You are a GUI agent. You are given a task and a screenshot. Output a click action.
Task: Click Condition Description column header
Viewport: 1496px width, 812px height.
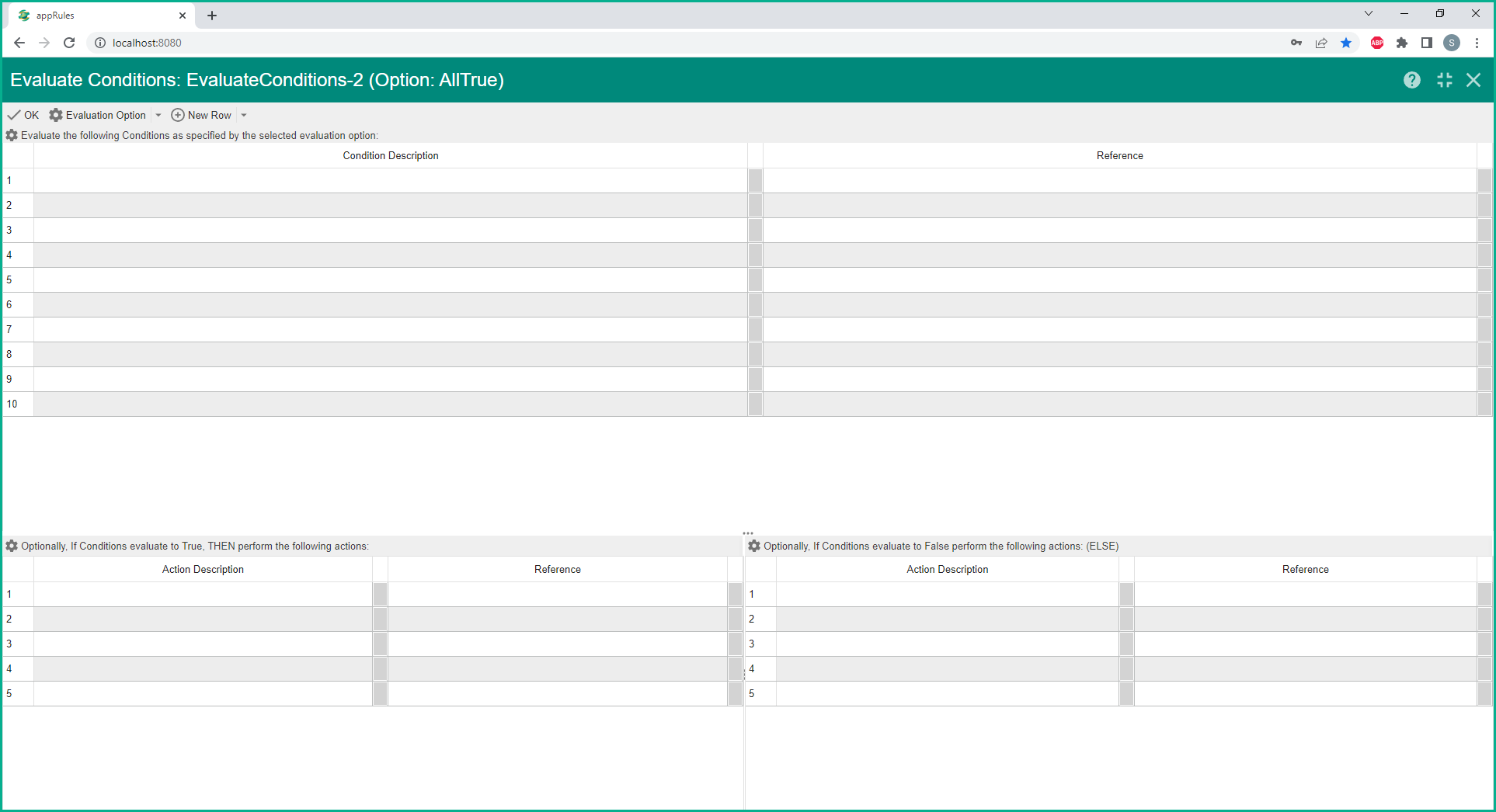click(390, 156)
